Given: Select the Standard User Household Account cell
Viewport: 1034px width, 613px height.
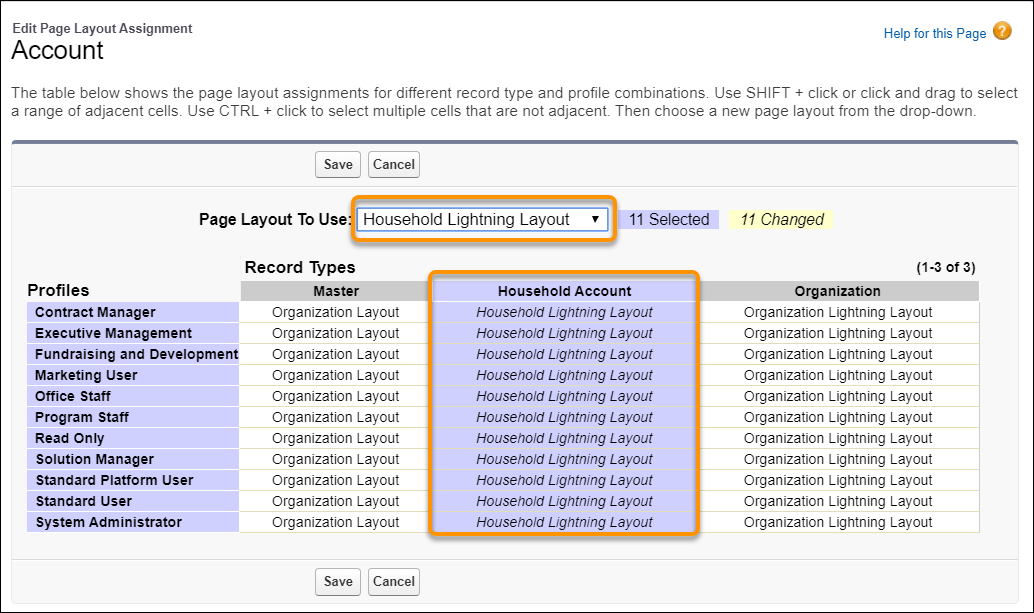Looking at the screenshot, I should click(x=563, y=501).
